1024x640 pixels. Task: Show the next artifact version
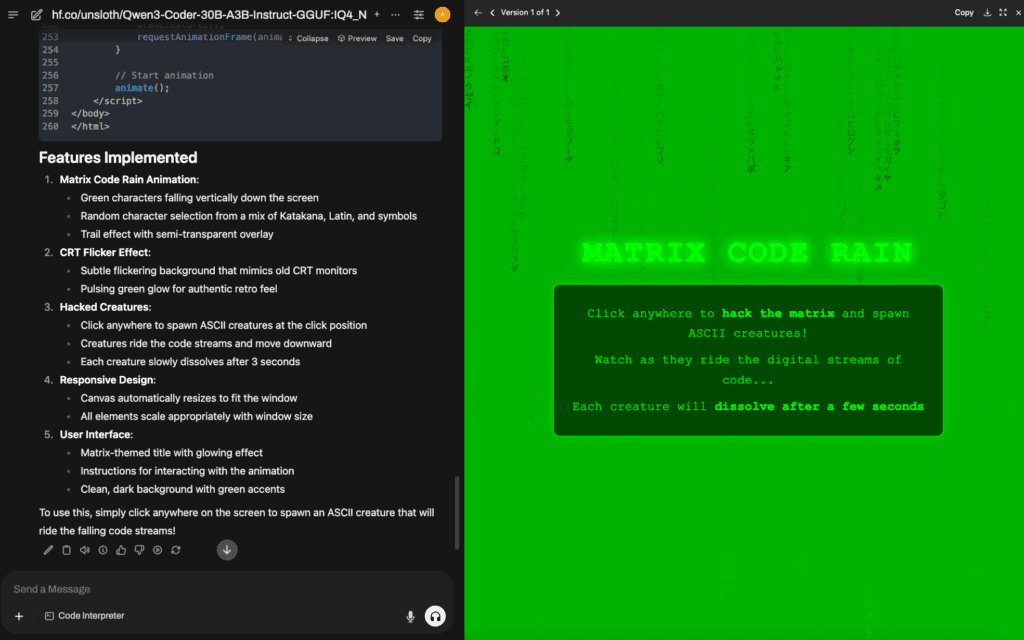(x=558, y=12)
